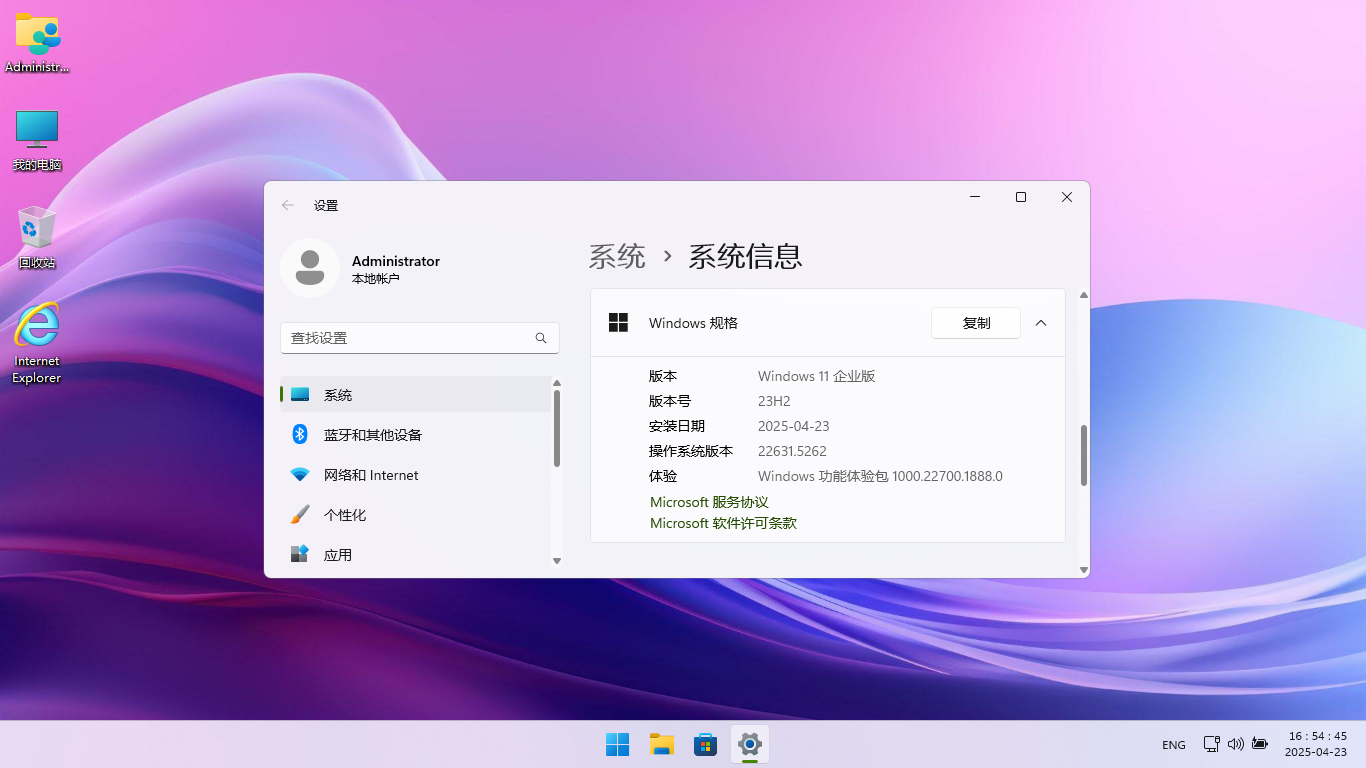Click the ENG input language indicator

tap(1174, 745)
